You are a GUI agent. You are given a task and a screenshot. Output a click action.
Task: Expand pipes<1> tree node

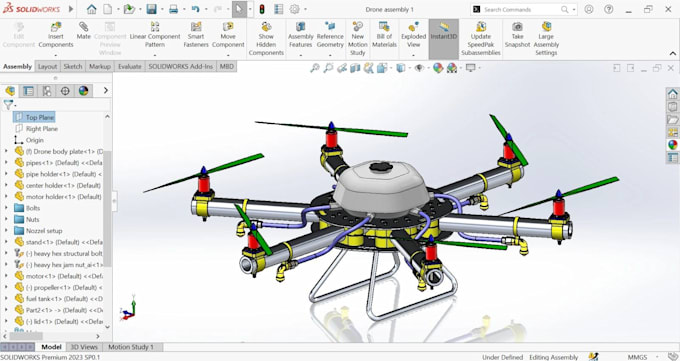pyautogui.click(x=6, y=162)
